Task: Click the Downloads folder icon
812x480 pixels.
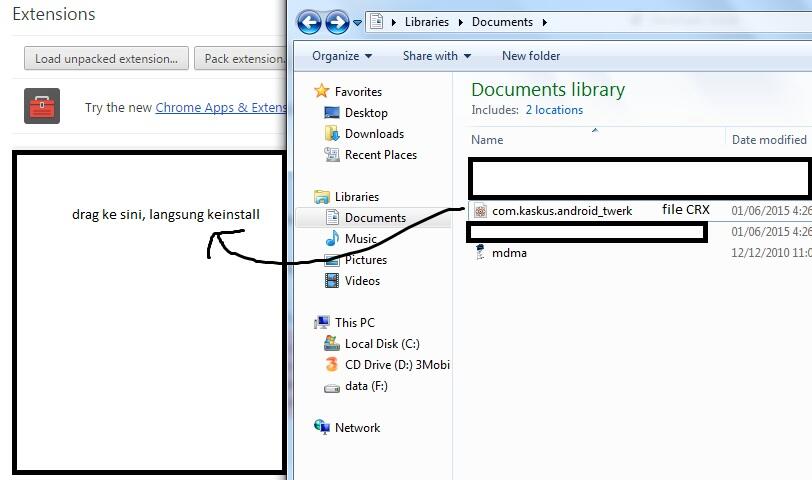Action: (331, 134)
